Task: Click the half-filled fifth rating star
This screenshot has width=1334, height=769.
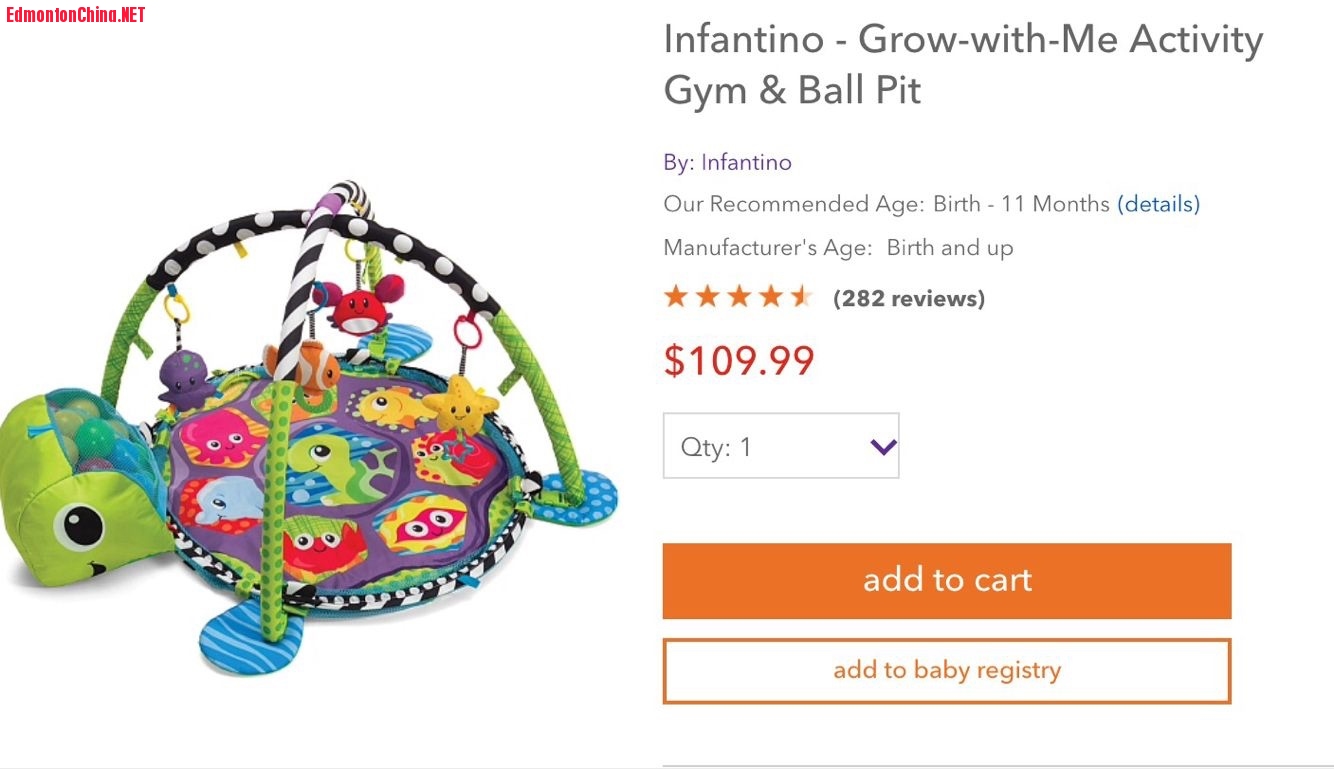Action: (802, 296)
